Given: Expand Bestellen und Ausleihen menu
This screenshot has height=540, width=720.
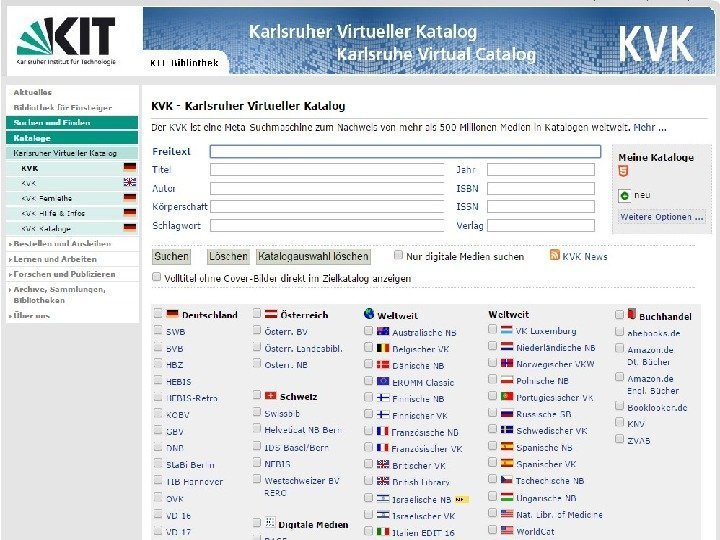Looking at the screenshot, I should (62, 244).
